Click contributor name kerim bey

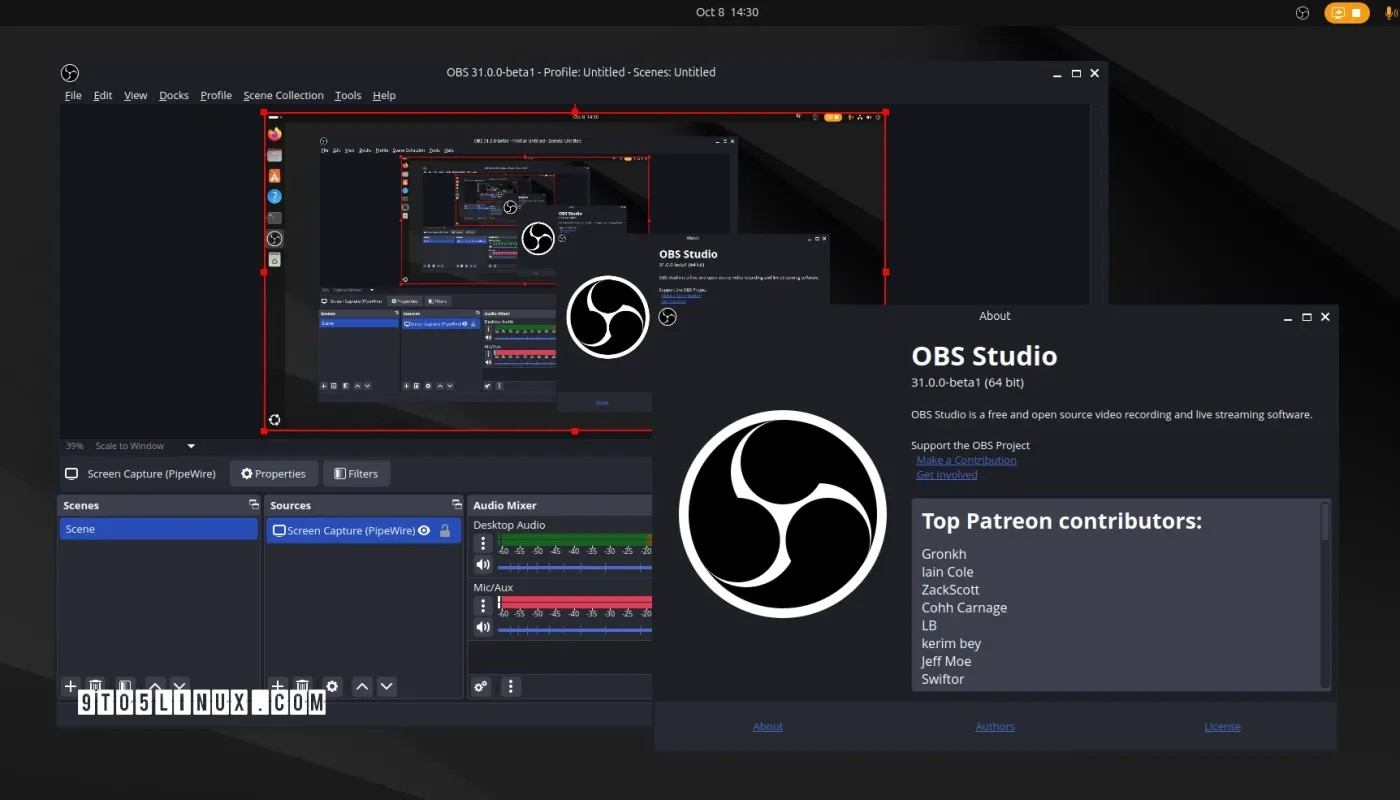(951, 644)
